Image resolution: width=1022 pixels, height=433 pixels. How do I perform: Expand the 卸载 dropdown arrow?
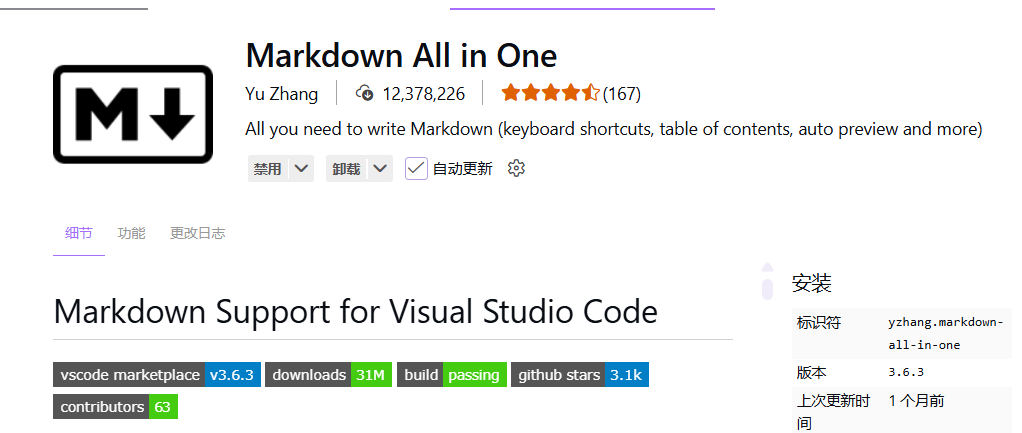pos(380,168)
